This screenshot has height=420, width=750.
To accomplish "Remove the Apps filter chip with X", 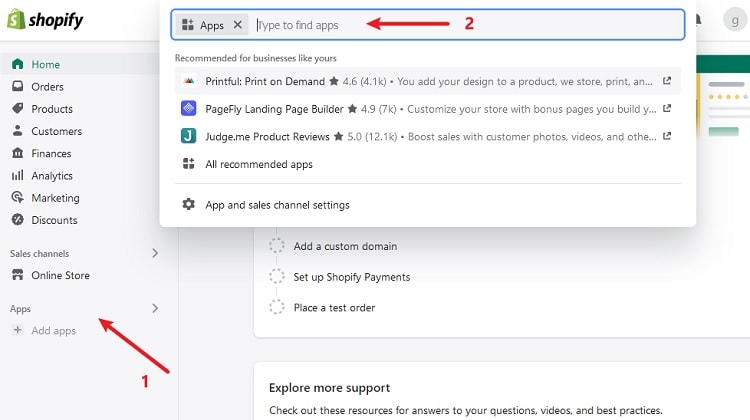I will pyautogui.click(x=238, y=24).
